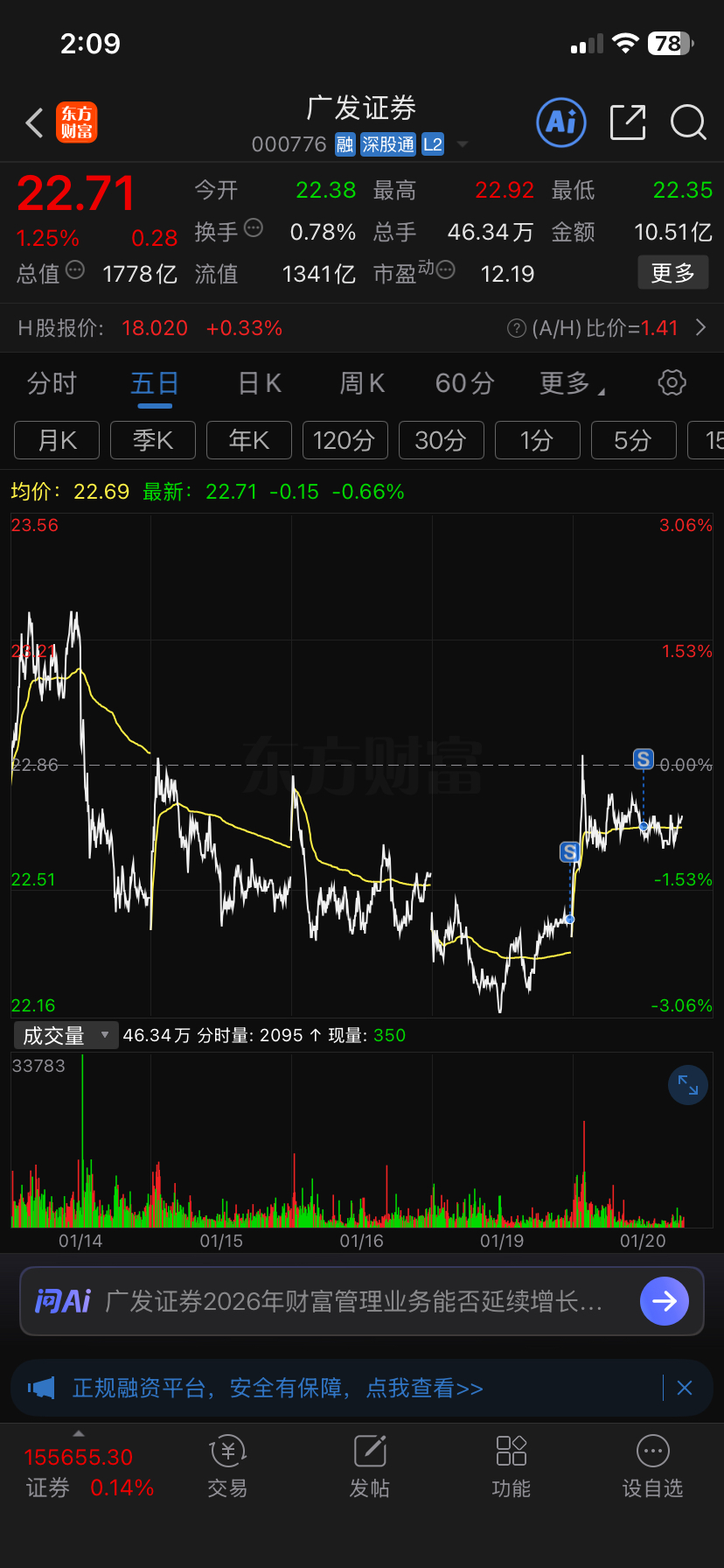Tap the 01/14 date label

80,1241
